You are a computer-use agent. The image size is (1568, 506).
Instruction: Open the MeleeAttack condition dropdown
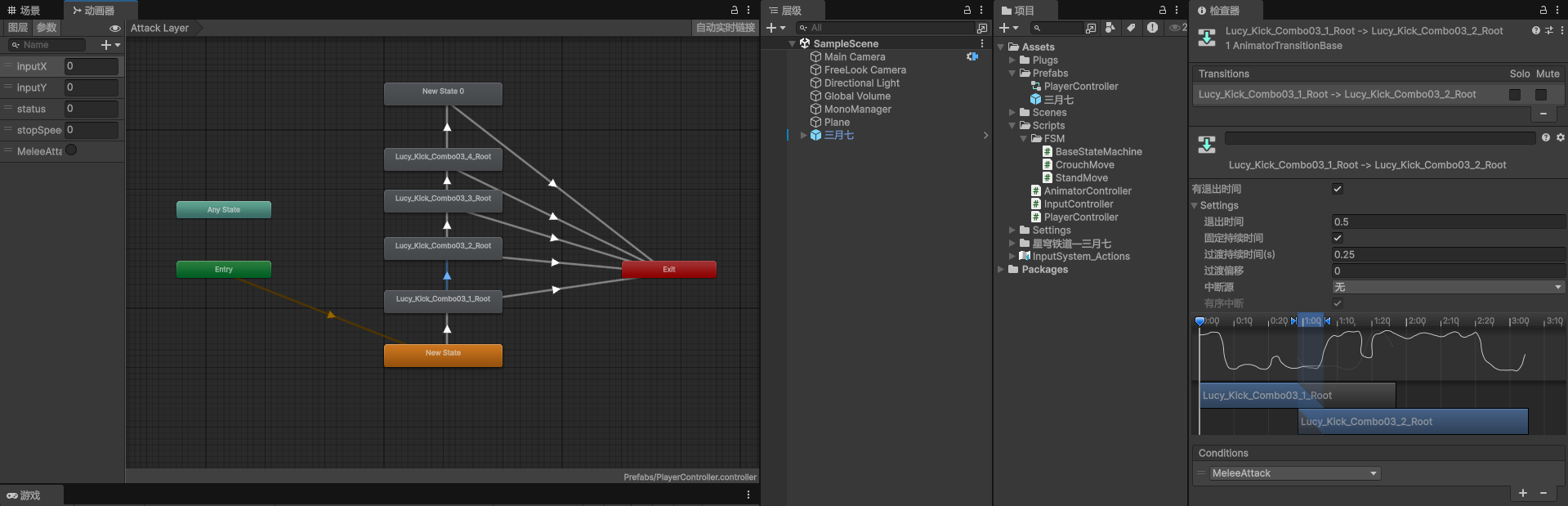(x=1295, y=473)
